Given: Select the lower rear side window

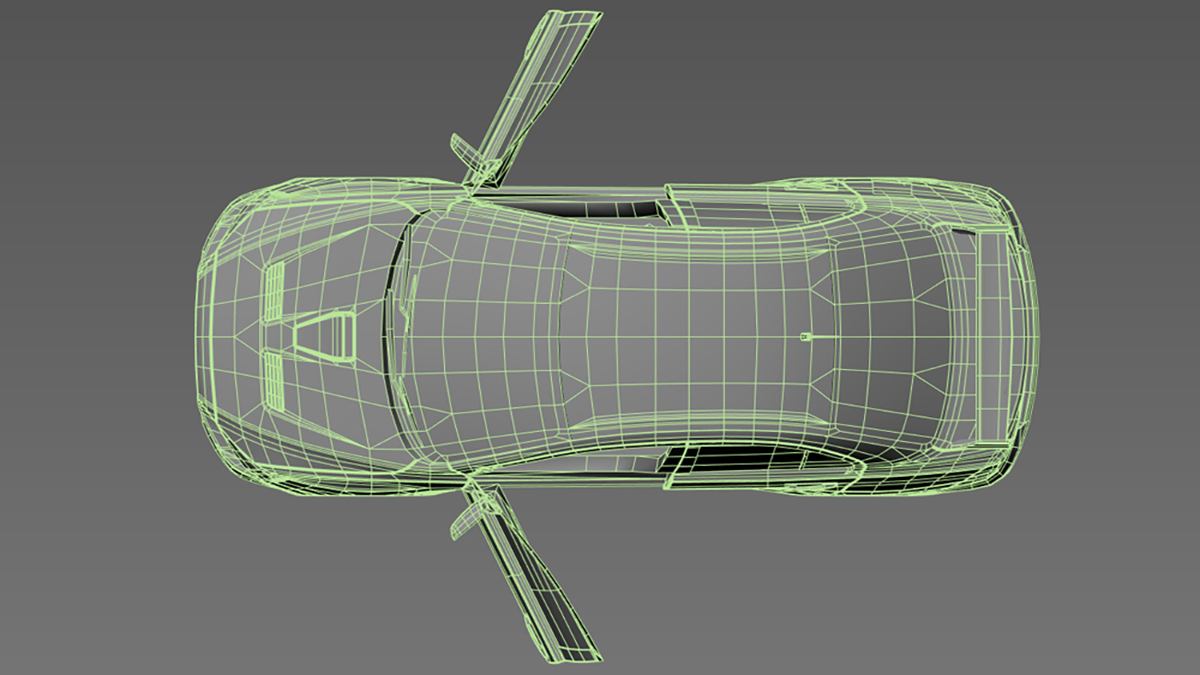Looking at the screenshot, I should pyautogui.click(x=760, y=459).
